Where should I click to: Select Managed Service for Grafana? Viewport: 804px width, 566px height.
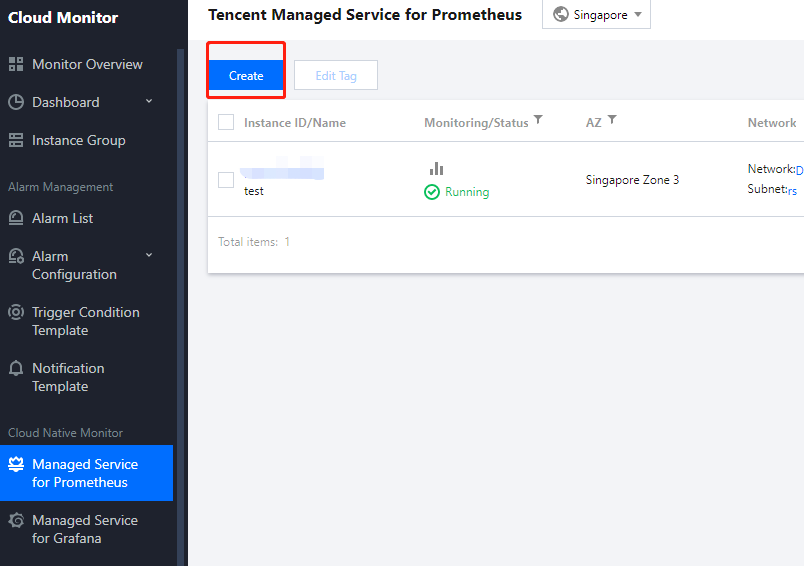tap(87, 529)
